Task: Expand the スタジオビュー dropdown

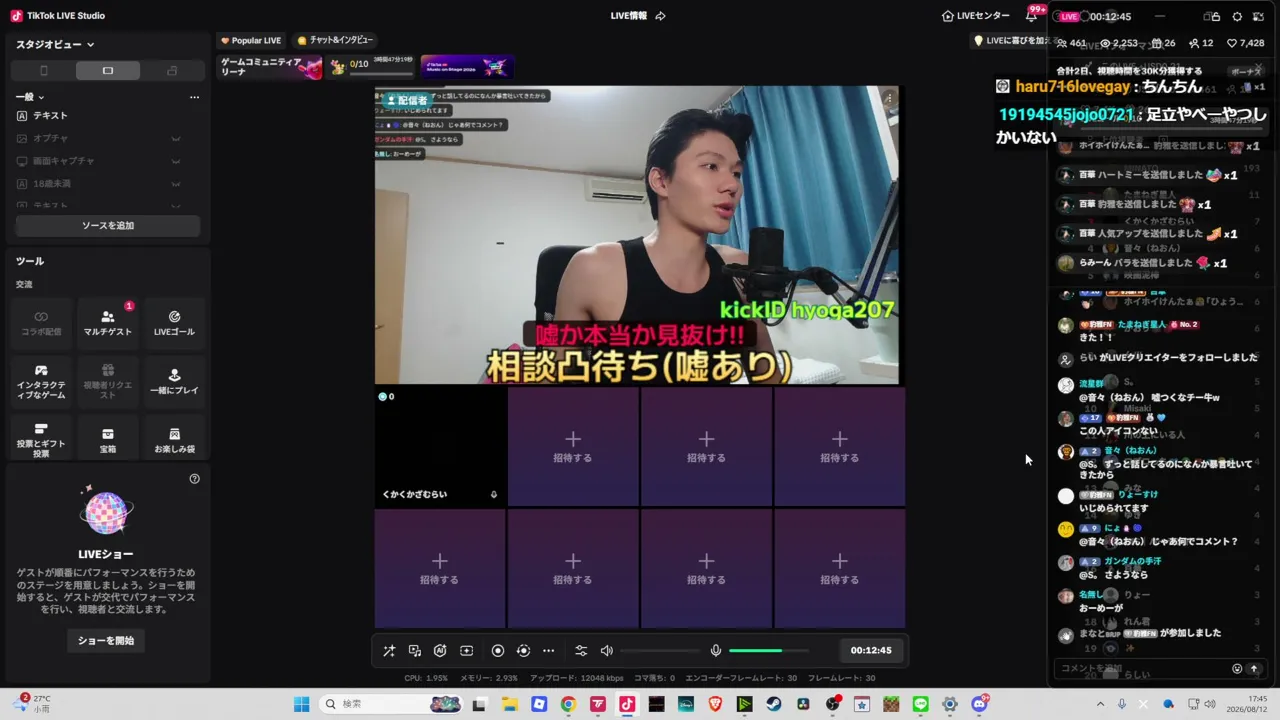Action: tap(55, 44)
